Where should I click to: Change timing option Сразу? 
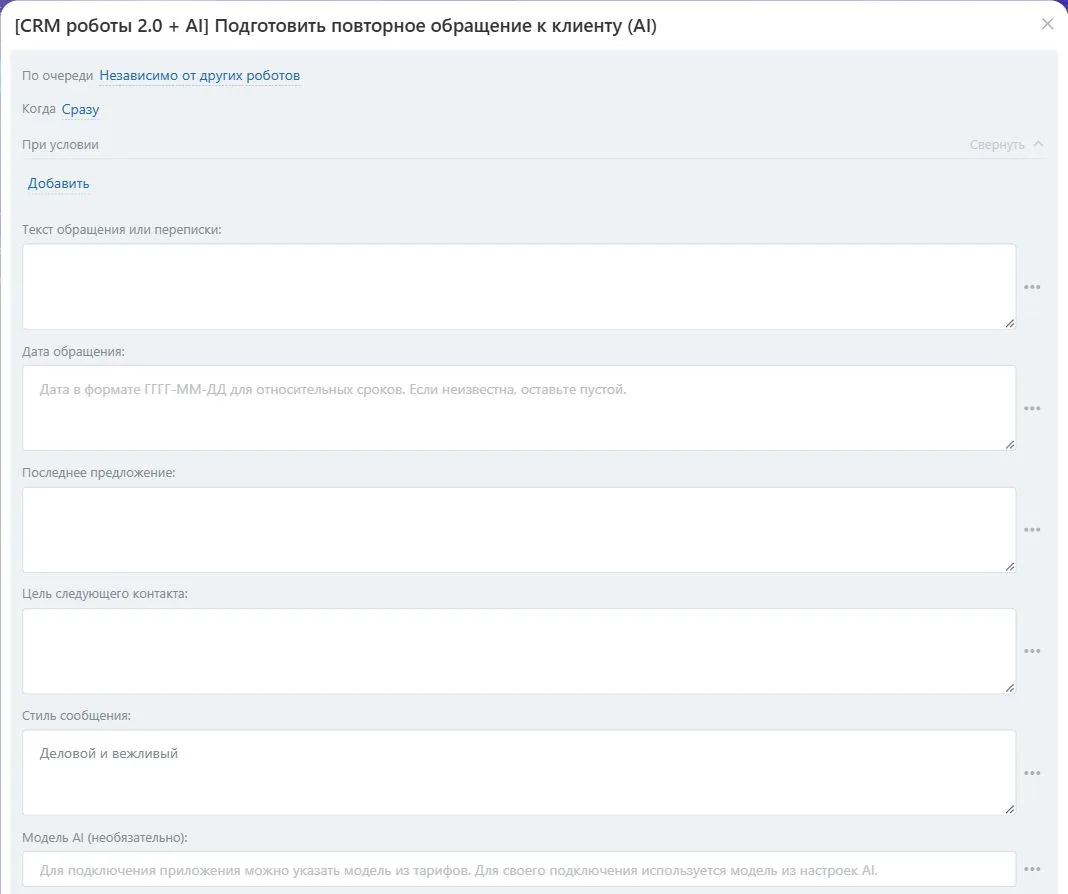click(x=80, y=110)
